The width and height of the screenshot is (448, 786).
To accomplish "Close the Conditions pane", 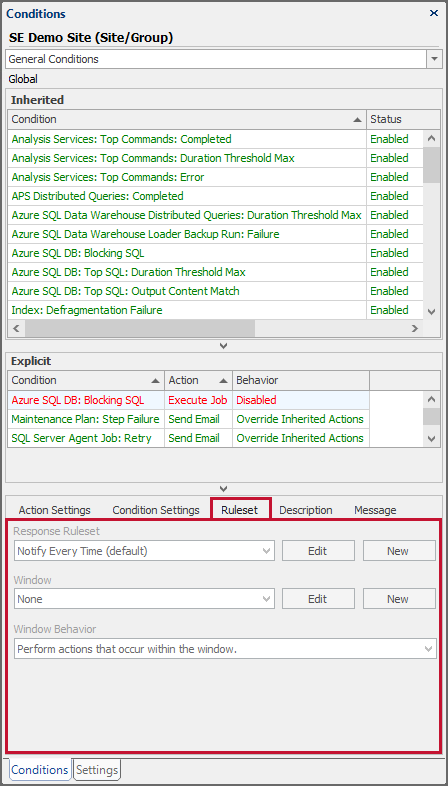I will tap(434, 14).
